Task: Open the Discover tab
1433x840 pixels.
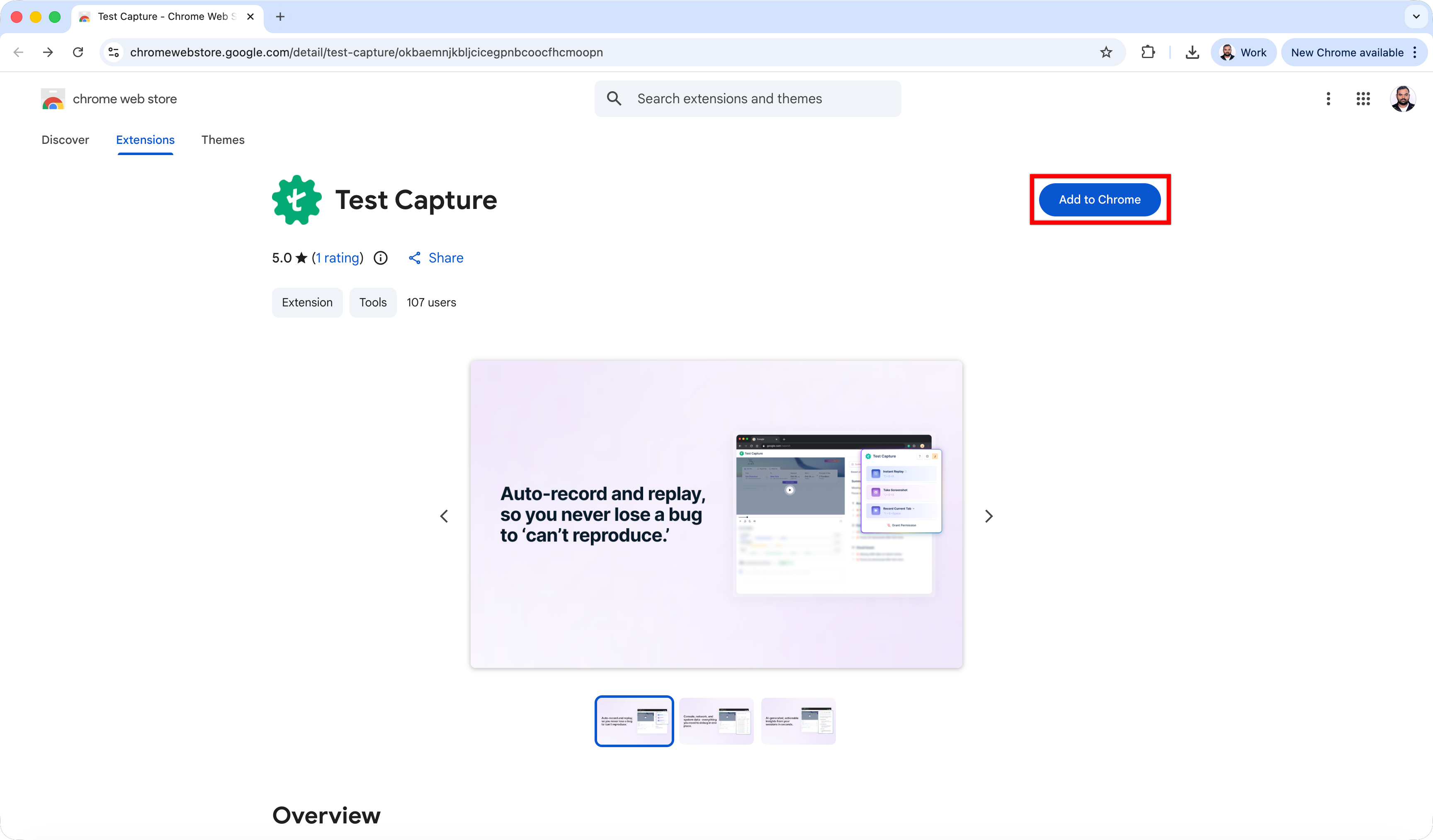Action: [x=66, y=140]
